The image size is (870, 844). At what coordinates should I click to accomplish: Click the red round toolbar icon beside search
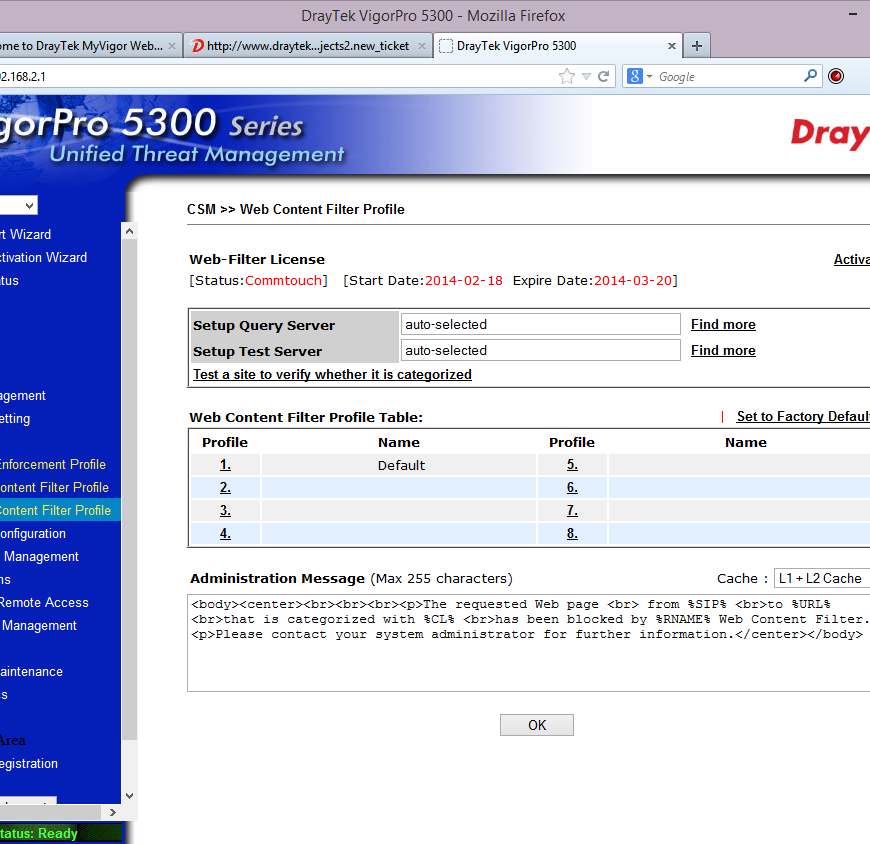tap(836, 76)
